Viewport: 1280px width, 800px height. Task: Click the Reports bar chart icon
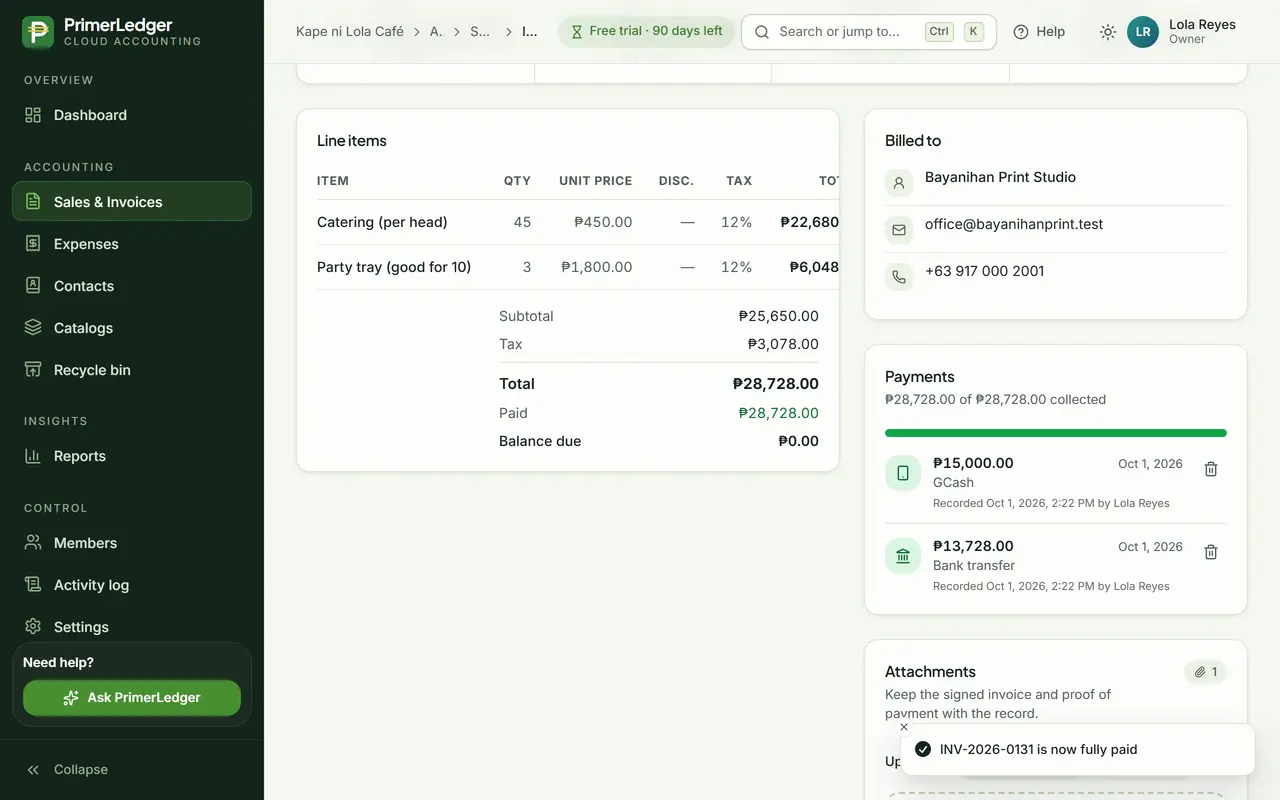(x=33, y=456)
